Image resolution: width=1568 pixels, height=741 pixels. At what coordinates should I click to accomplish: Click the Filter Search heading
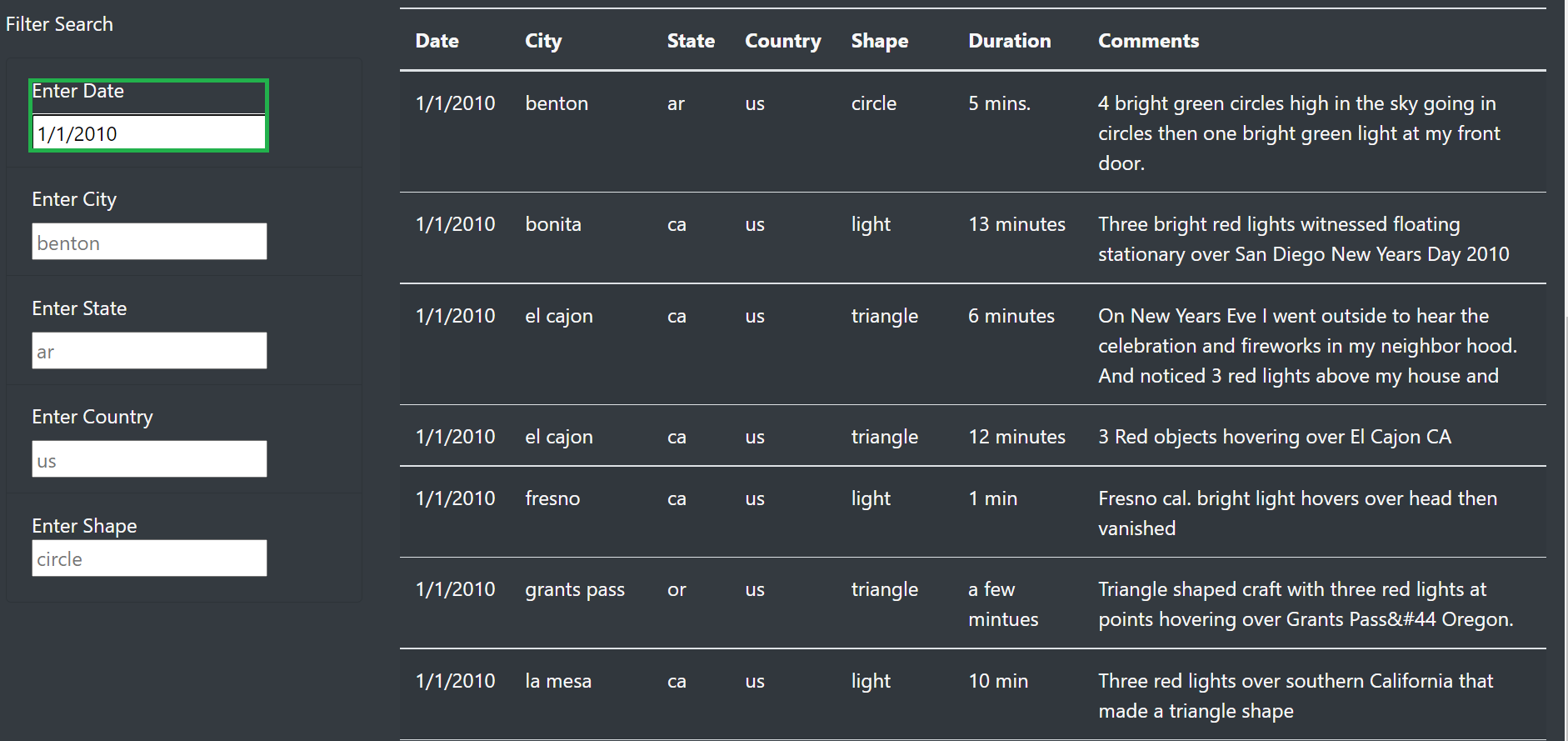coord(59,24)
